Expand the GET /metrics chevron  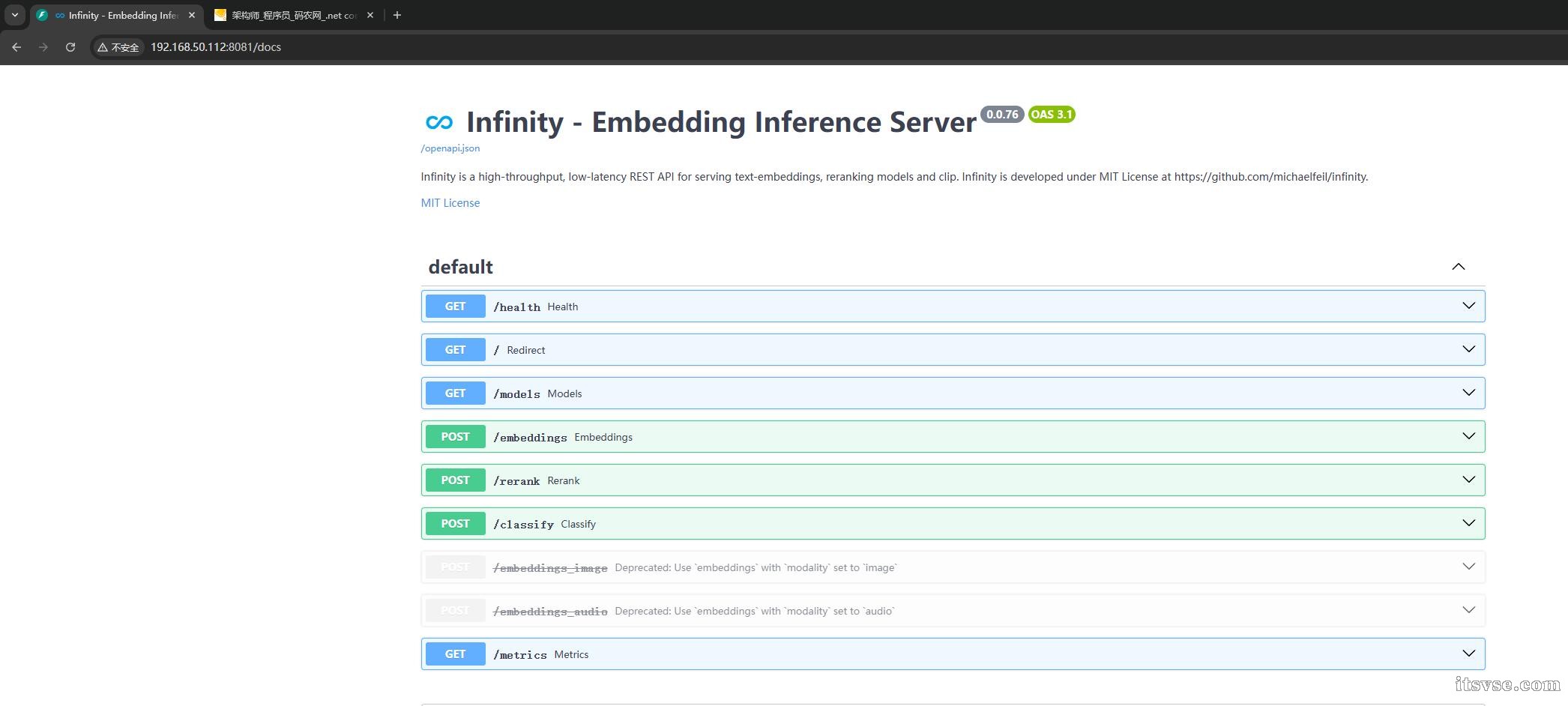click(x=1469, y=654)
